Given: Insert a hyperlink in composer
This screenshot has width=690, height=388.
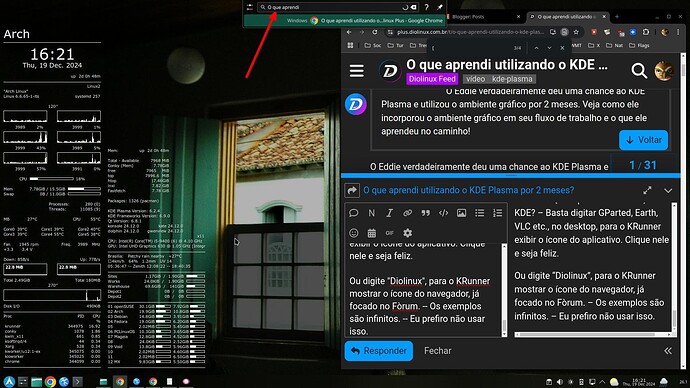Looking at the screenshot, I should pyautogui.click(x=407, y=213).
